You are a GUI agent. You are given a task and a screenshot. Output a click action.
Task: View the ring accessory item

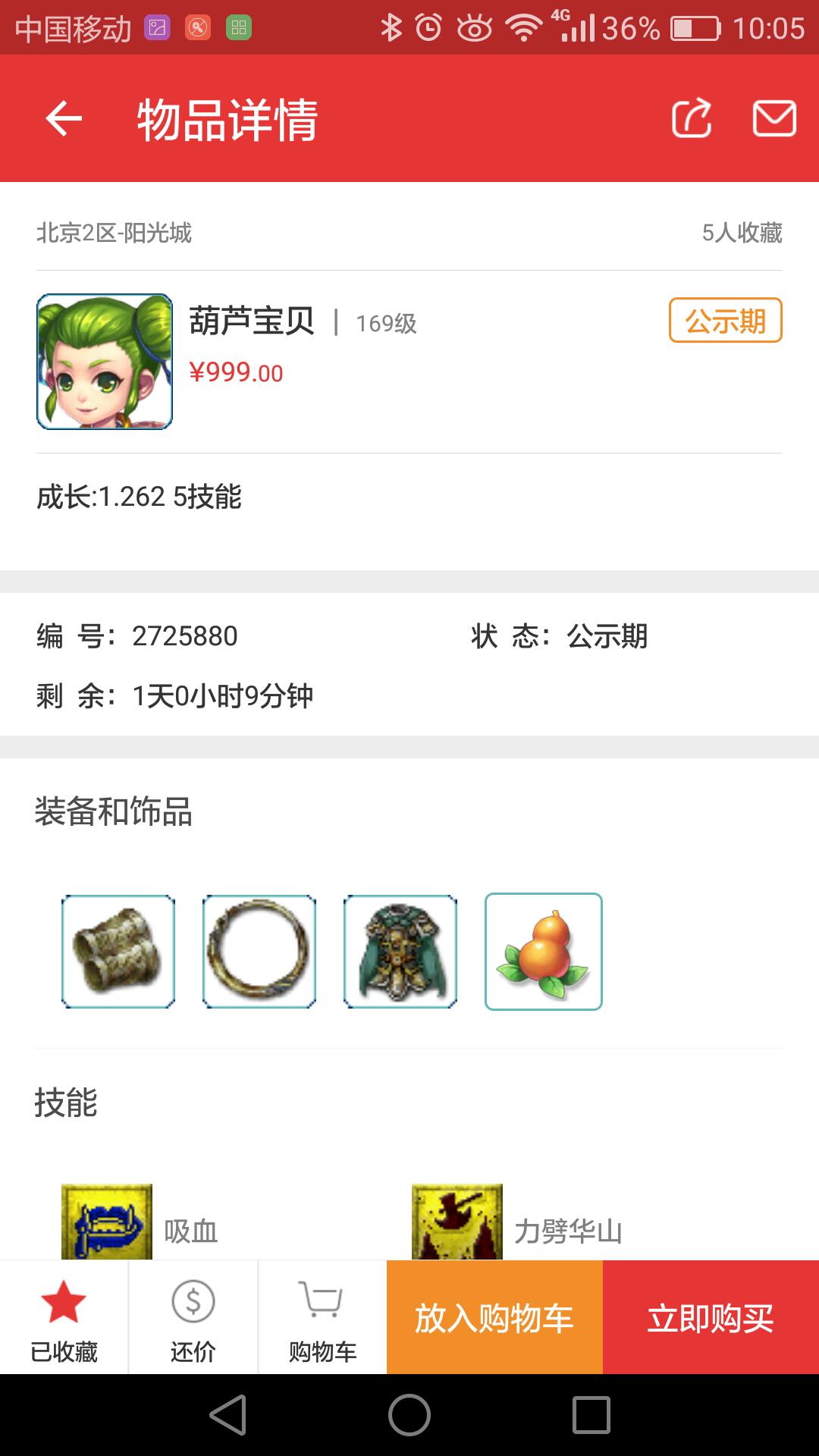point(259,952)
